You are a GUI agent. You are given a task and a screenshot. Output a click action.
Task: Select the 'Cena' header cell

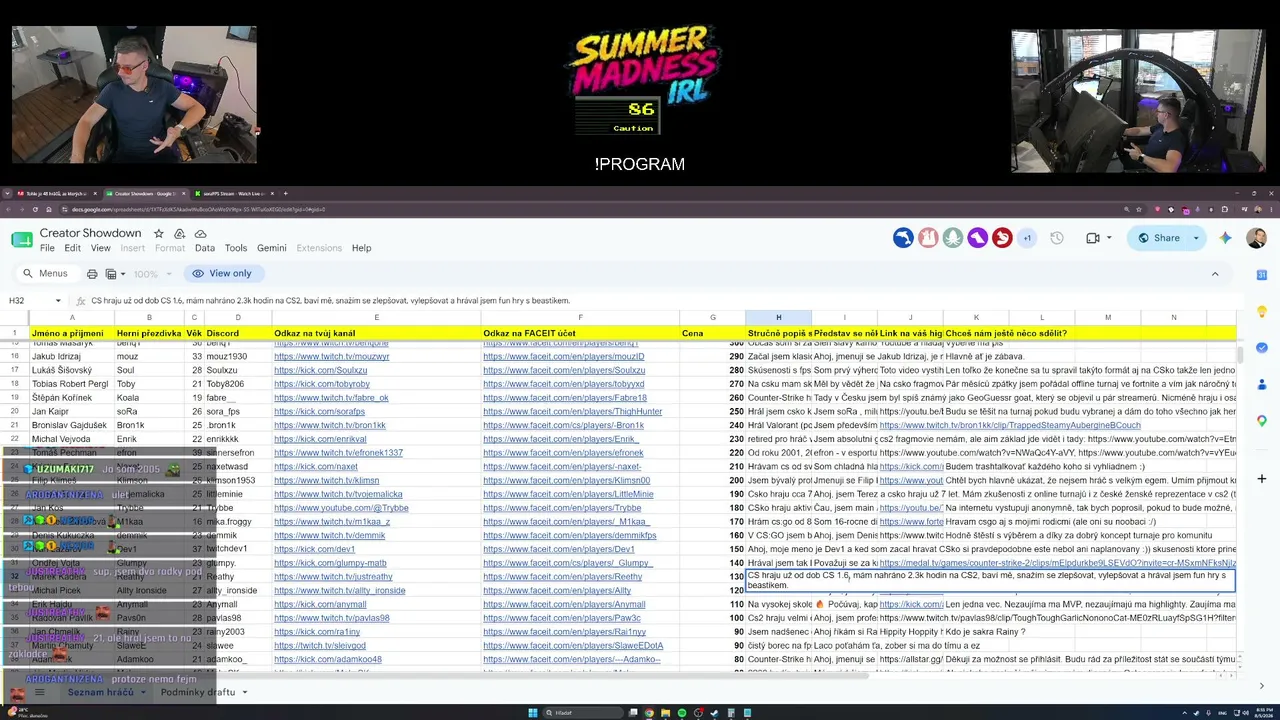click(712, 333)
